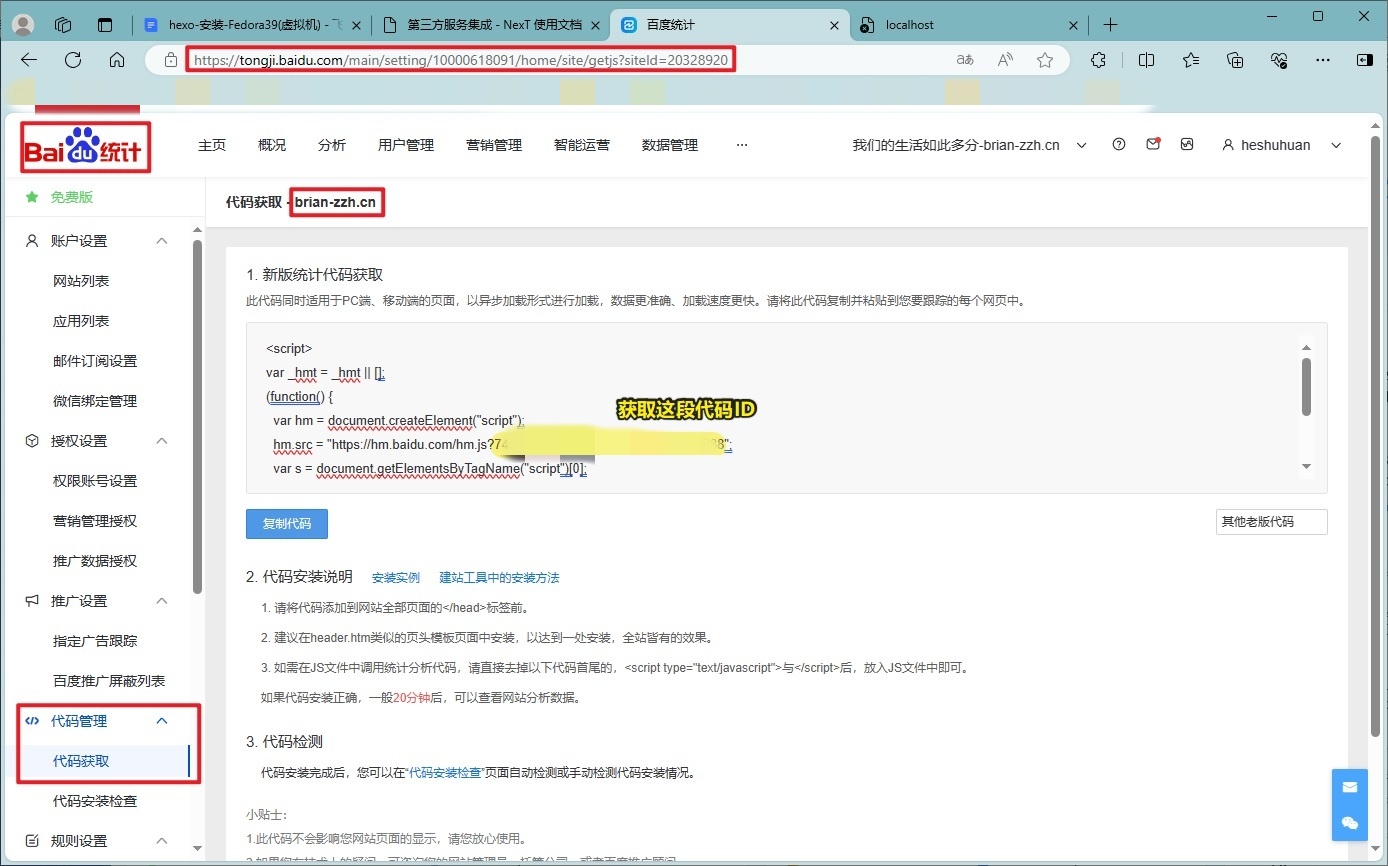Toggle split screen view icon
This screenshot has height=866, width=1388.
click(x=1146, y=60)
